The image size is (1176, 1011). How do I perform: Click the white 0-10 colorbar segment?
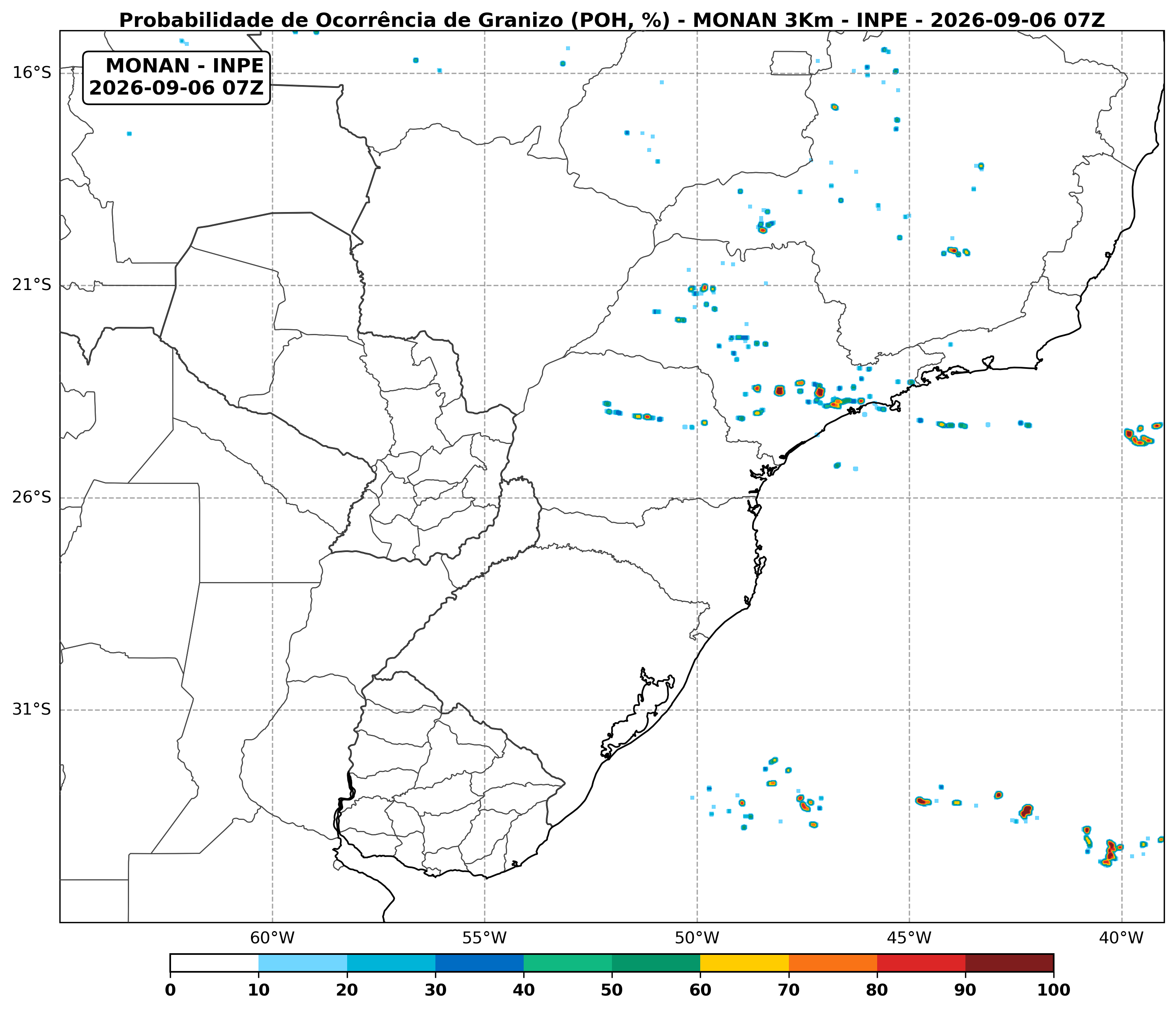[215, 962]
